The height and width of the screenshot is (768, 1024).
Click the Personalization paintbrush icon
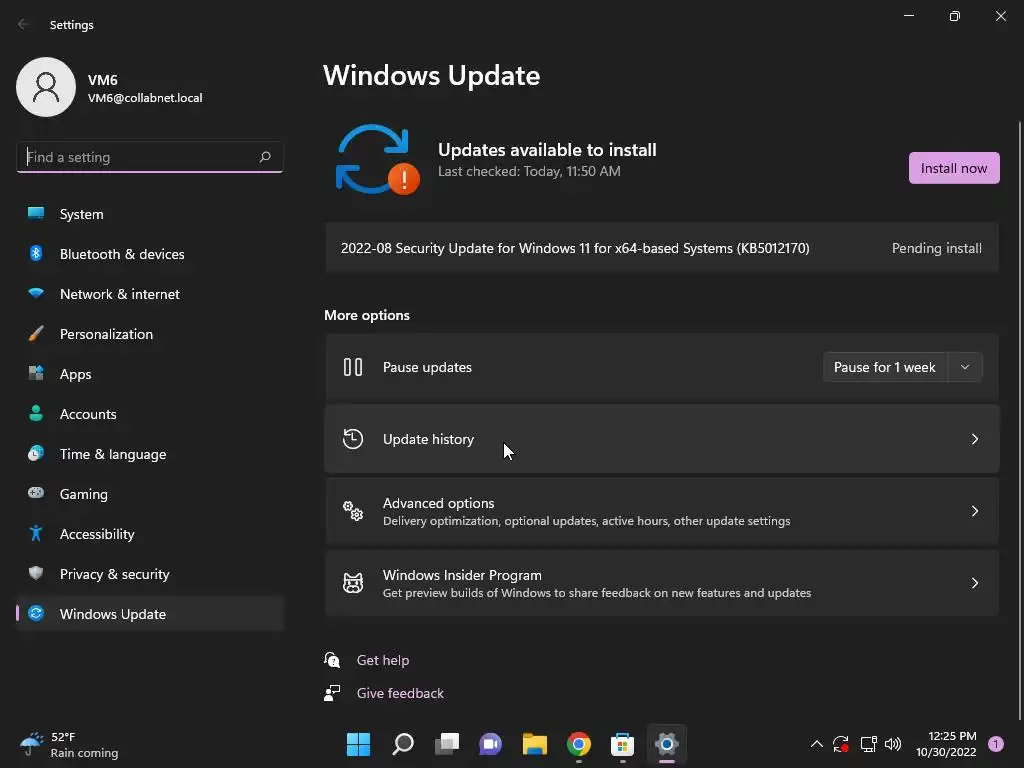click(36, 334)
